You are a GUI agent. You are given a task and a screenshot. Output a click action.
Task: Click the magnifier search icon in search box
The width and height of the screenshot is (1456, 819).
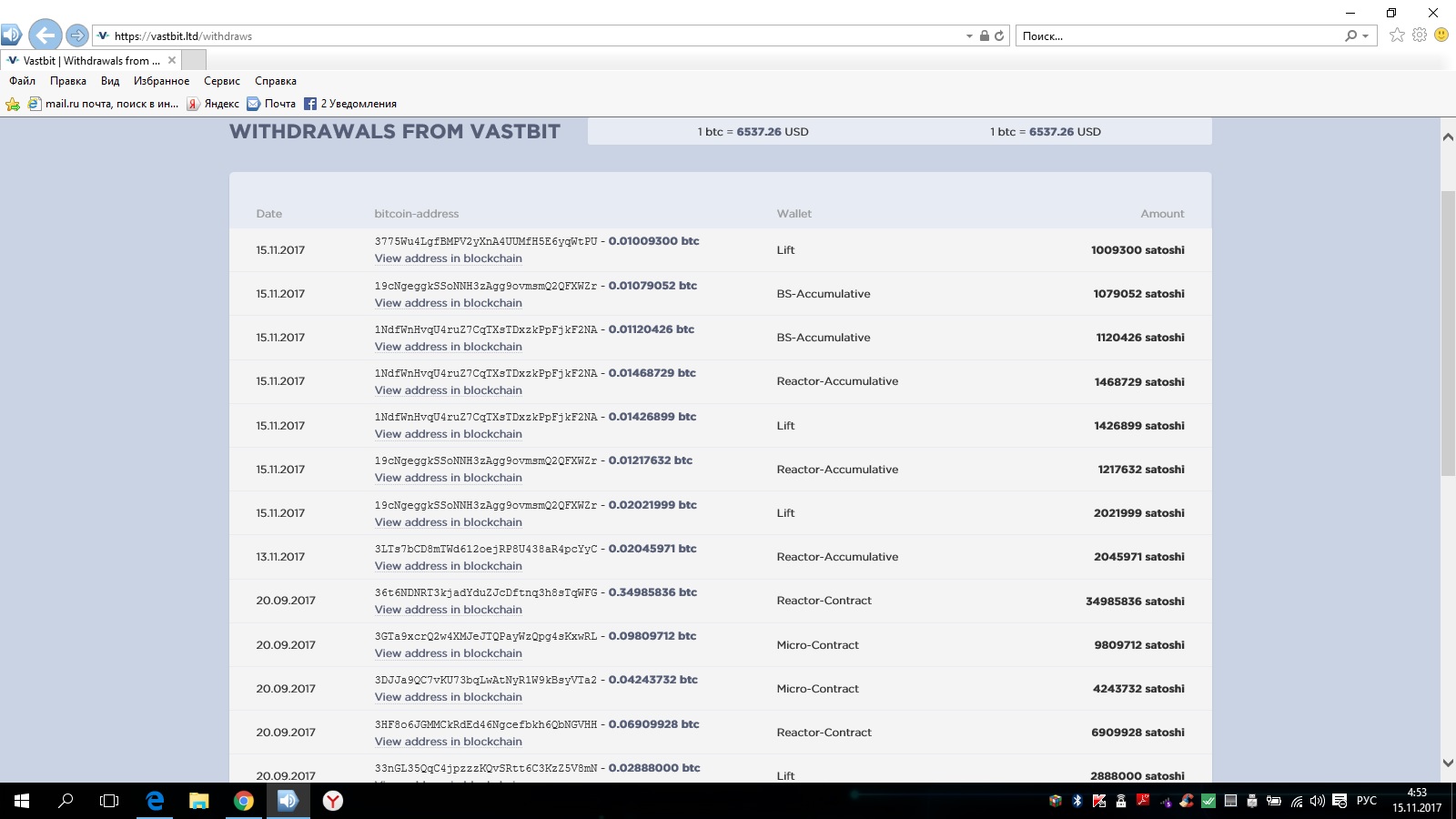[x=1351, y=36]
